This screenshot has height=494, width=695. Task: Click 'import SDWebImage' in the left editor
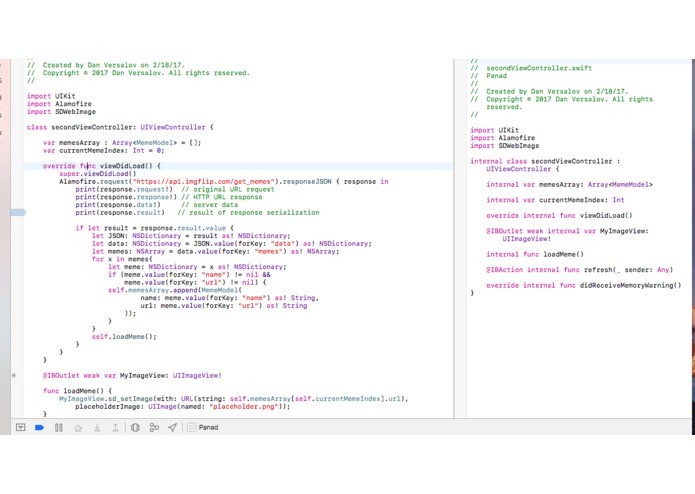[x=61, y=112]
